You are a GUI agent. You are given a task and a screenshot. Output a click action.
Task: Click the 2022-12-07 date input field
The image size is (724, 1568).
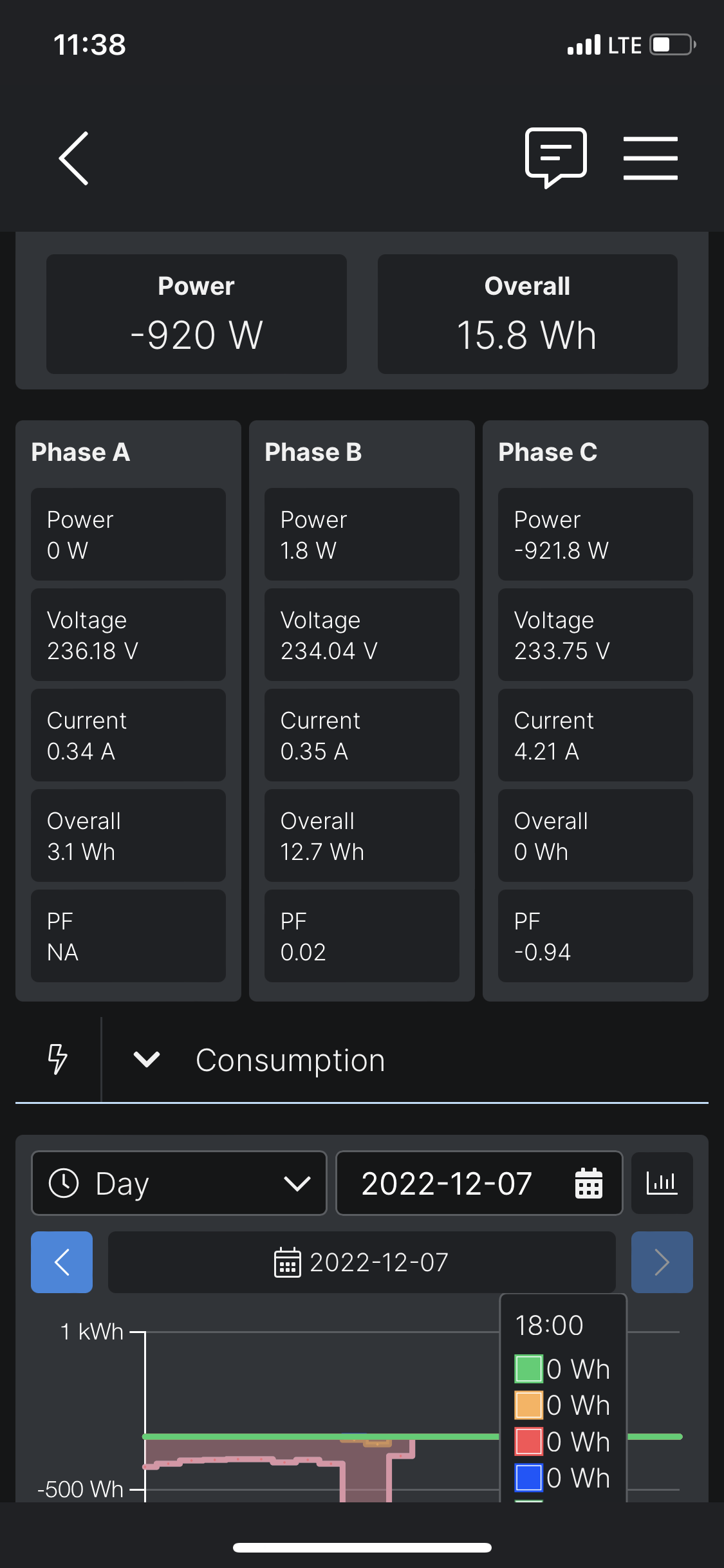447,1183
